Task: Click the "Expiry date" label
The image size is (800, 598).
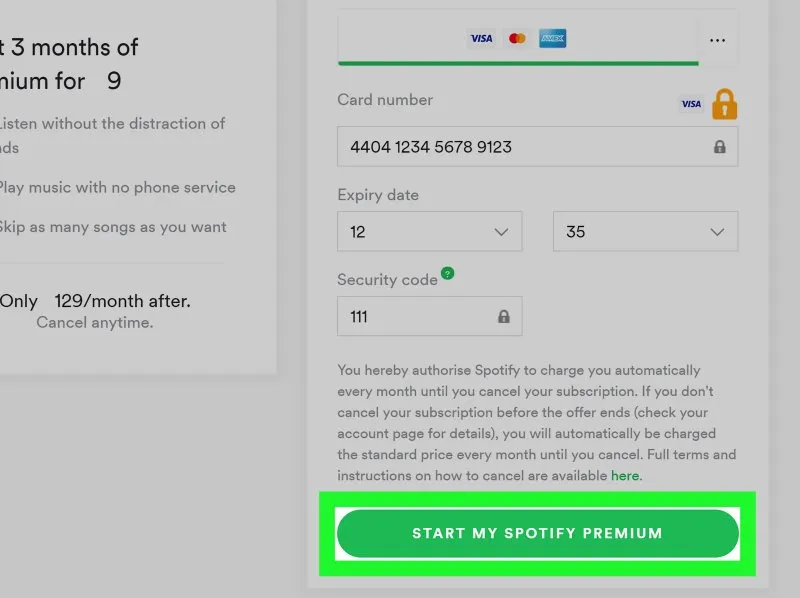Action: point(378,195)
